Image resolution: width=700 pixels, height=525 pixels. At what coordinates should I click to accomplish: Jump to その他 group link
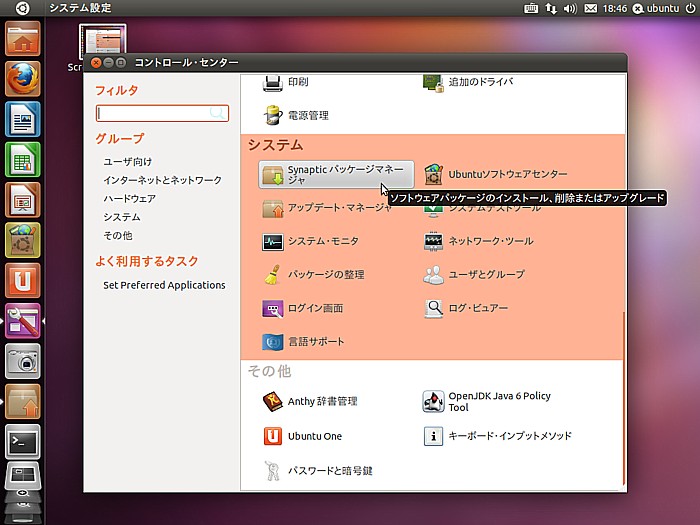coord(118,236)
